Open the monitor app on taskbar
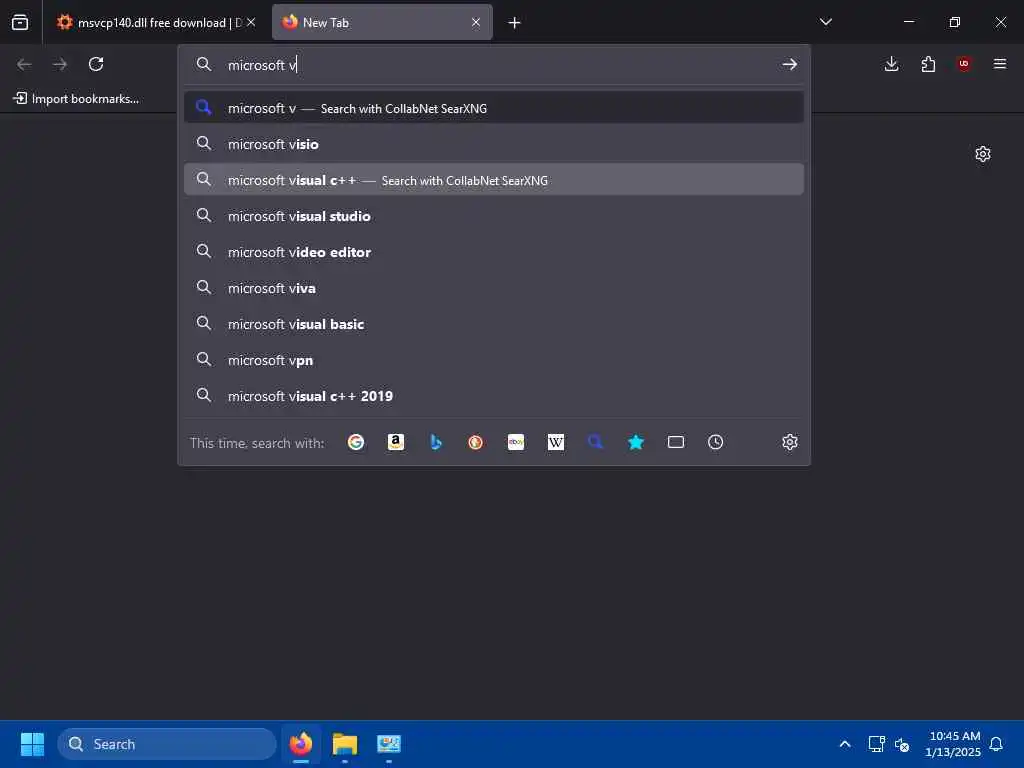1024x768 pixels. click(x=389, y=744)
